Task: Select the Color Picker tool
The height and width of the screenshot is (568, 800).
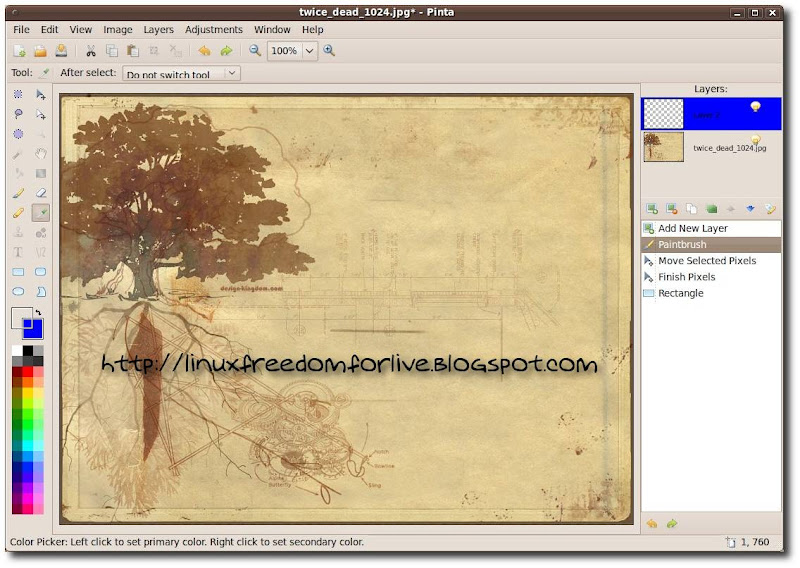Action: tap(41, 213)
